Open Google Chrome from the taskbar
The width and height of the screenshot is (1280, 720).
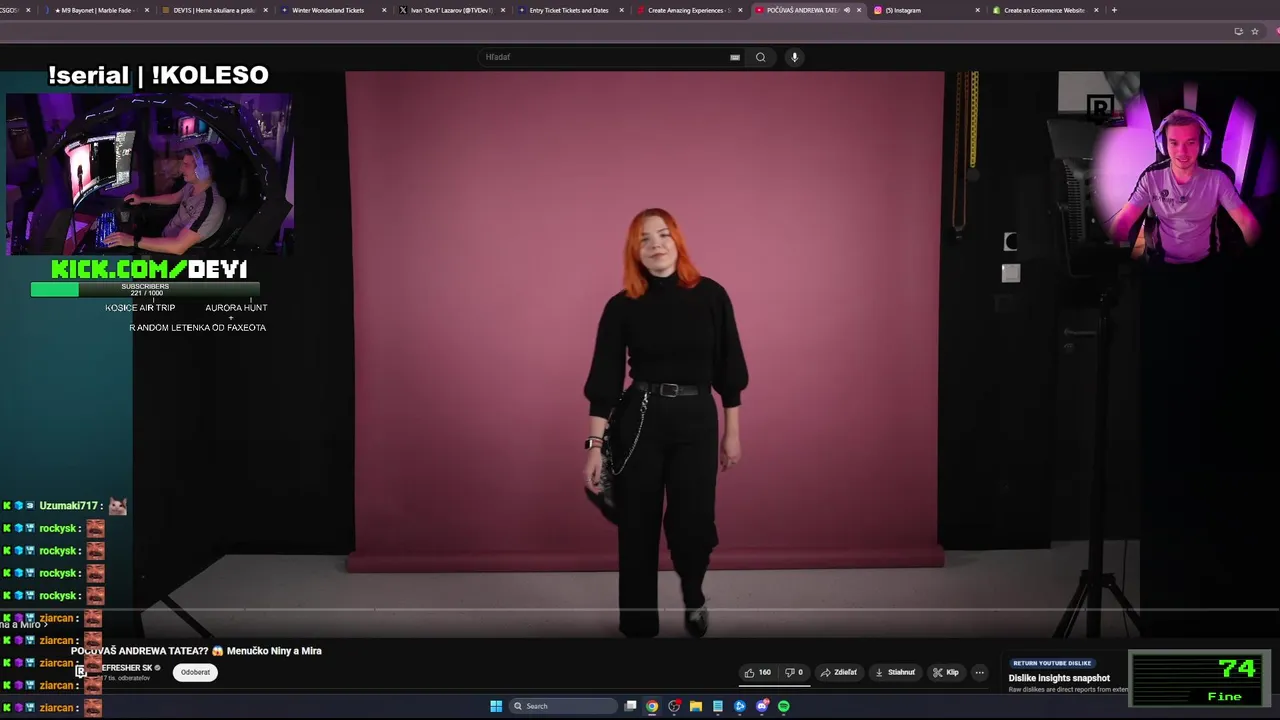point(652,706)
